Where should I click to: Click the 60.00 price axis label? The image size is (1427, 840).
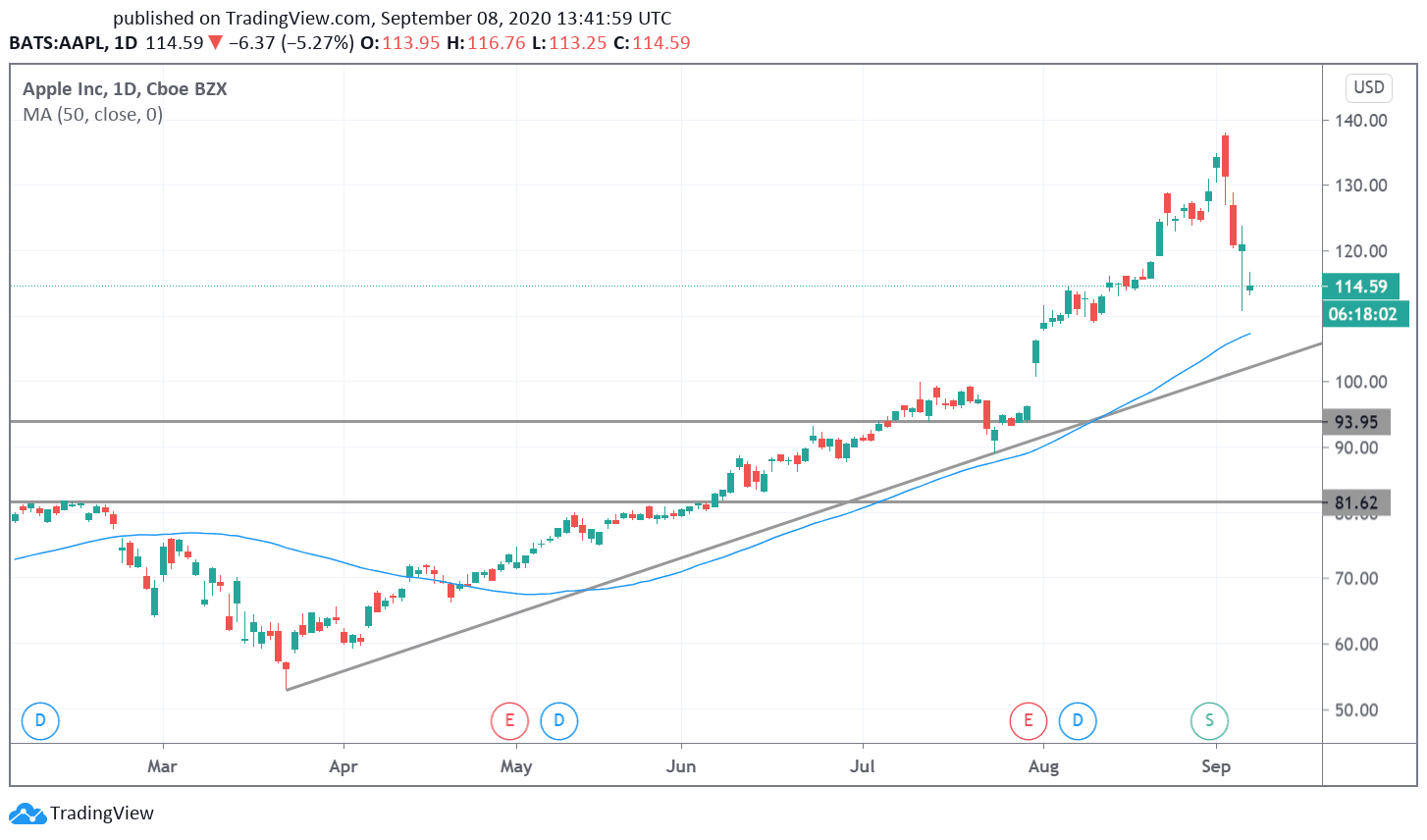1357,645
